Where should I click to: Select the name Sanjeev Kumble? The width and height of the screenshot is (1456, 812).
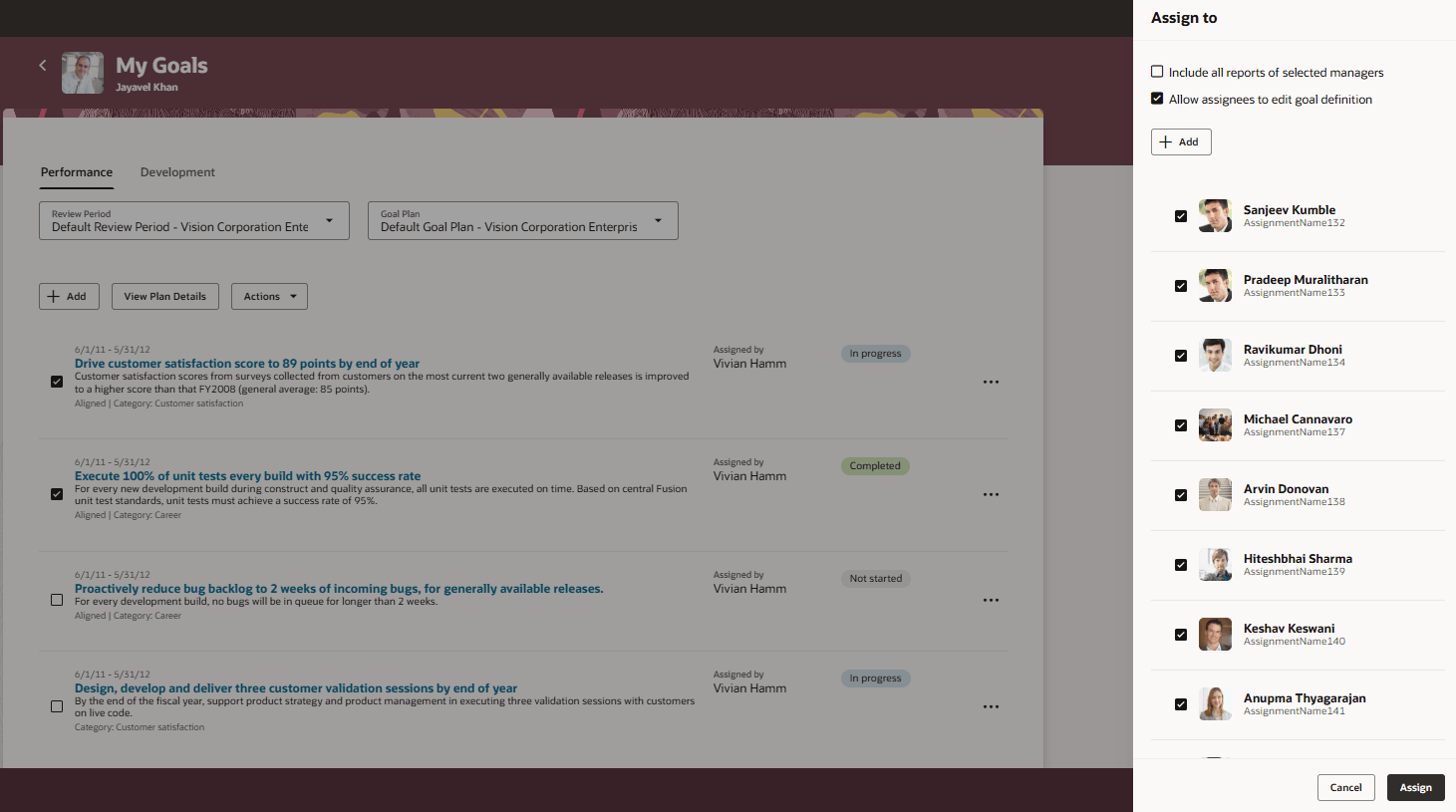[1289, 210]
